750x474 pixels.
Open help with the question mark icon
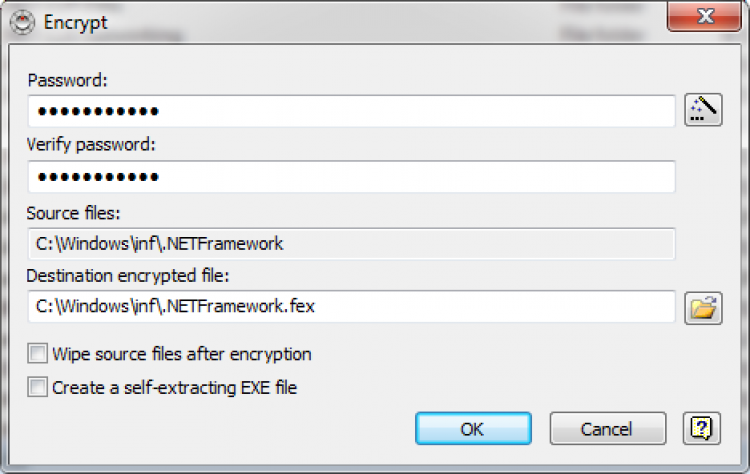702,429
